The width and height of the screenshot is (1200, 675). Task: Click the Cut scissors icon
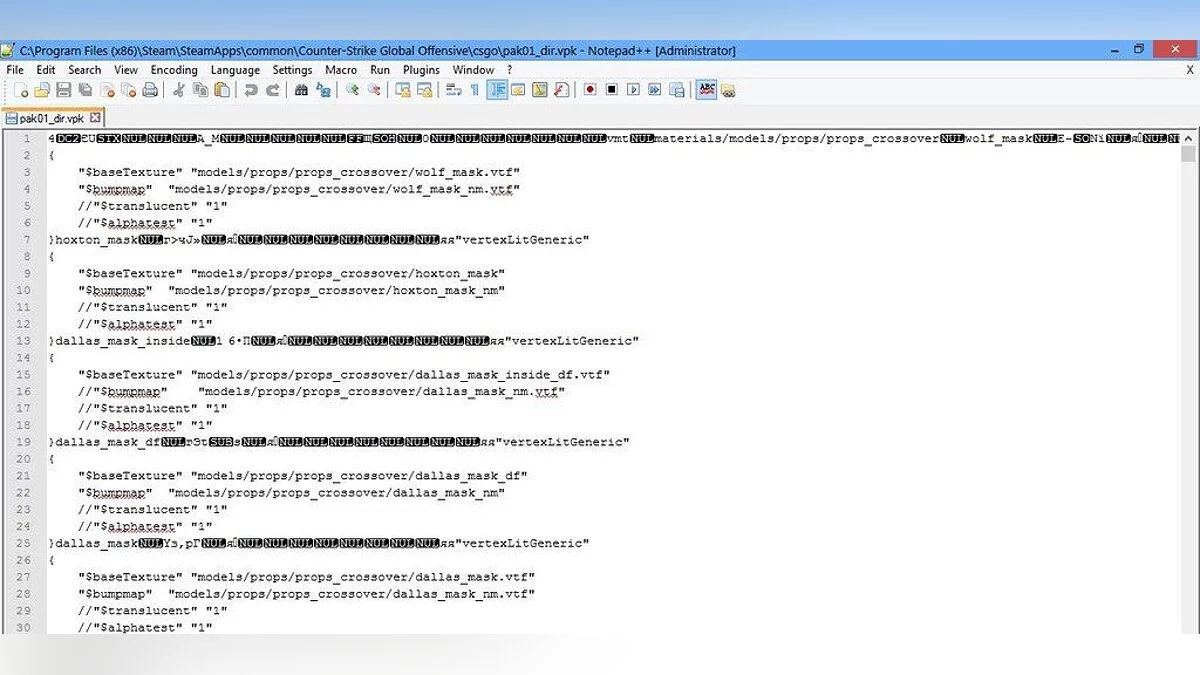tap(179, 90)
